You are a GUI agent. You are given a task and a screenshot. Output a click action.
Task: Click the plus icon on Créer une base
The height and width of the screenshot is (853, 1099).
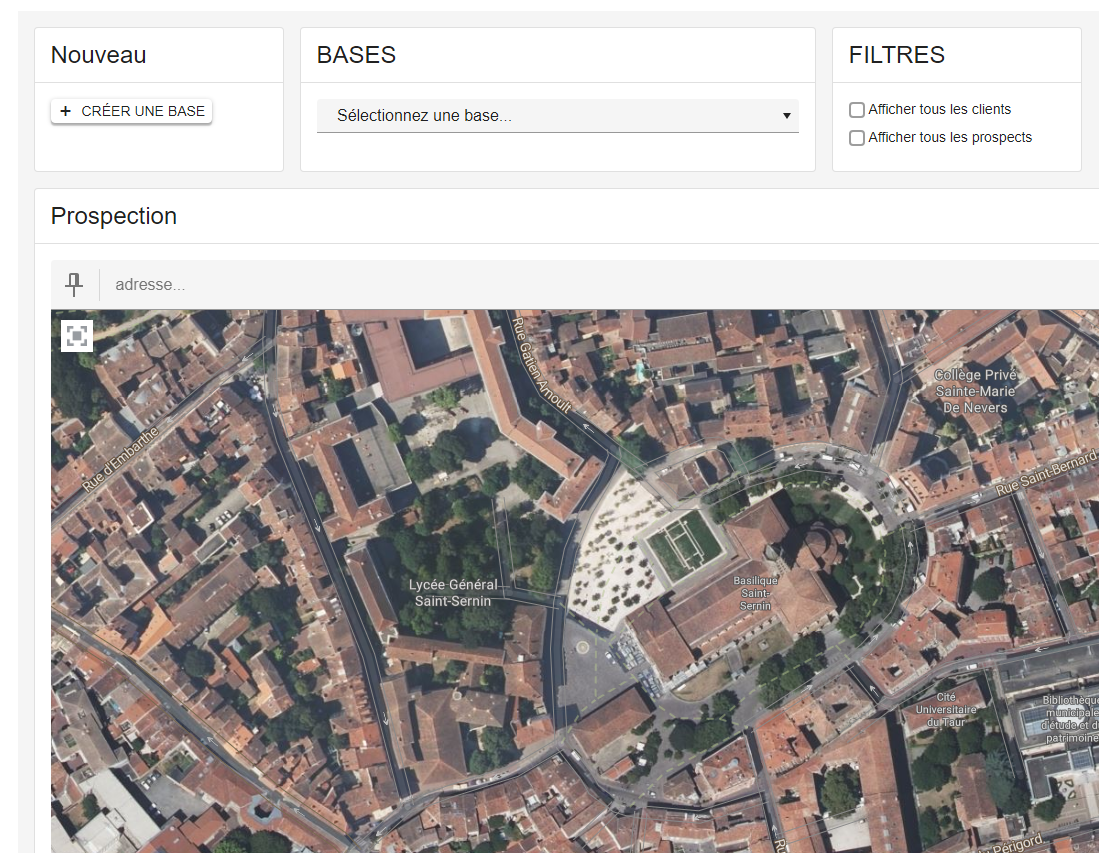coord(66,111)
